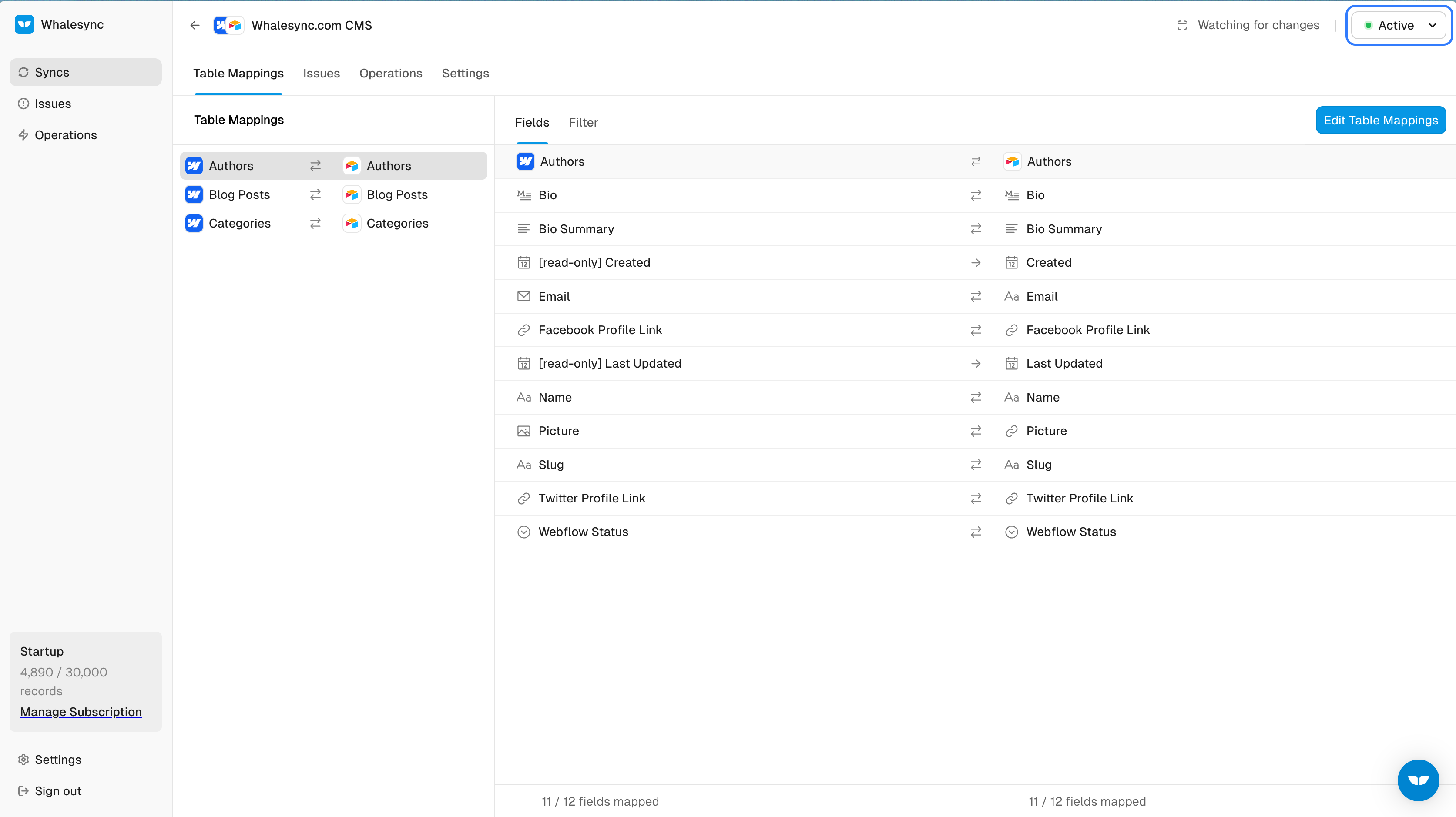
Task: Click the Webflow Name field label
Action: coord(555,398)
